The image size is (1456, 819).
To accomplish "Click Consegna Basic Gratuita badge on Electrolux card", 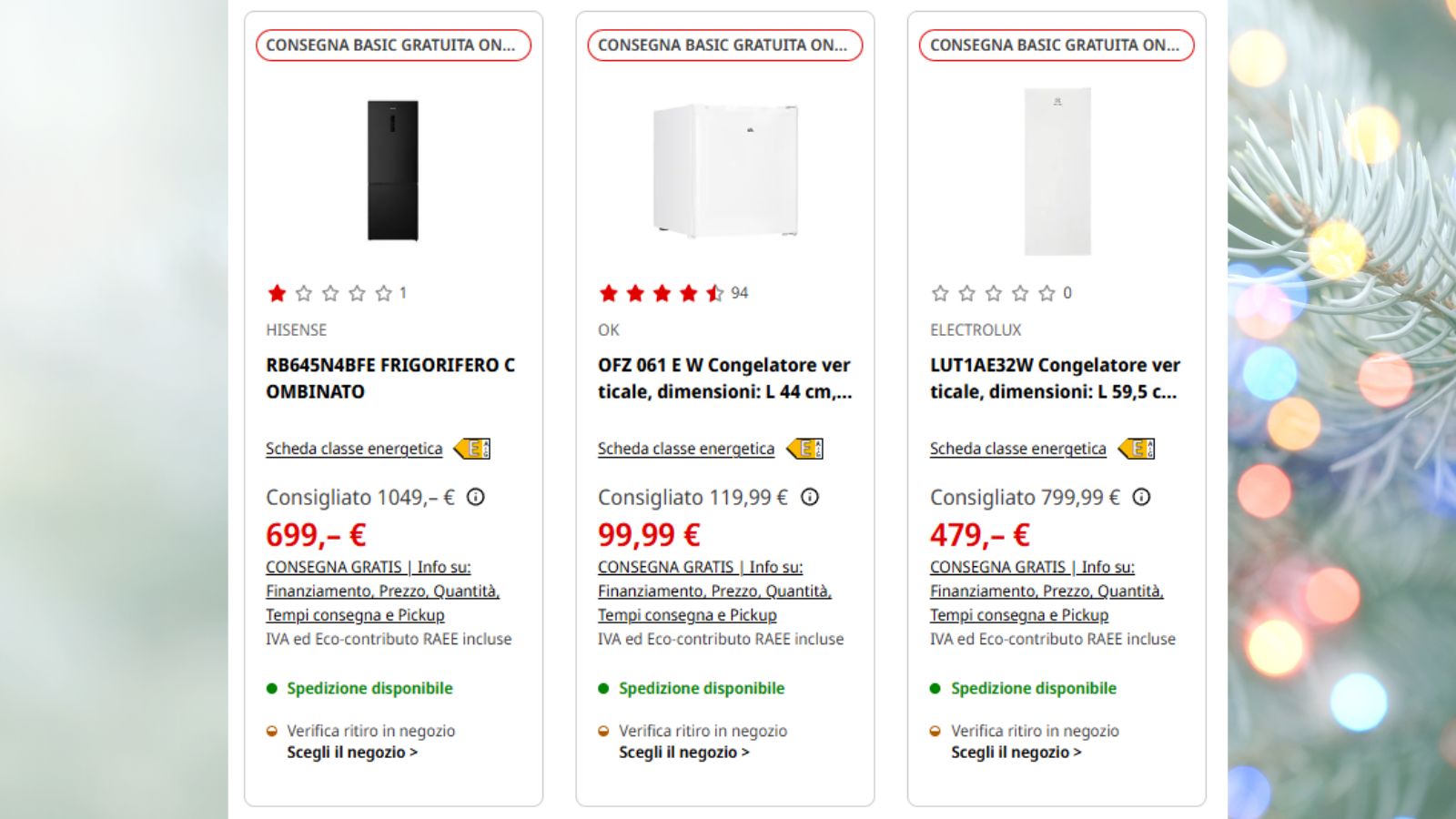I will click(x=1057, y=45).
